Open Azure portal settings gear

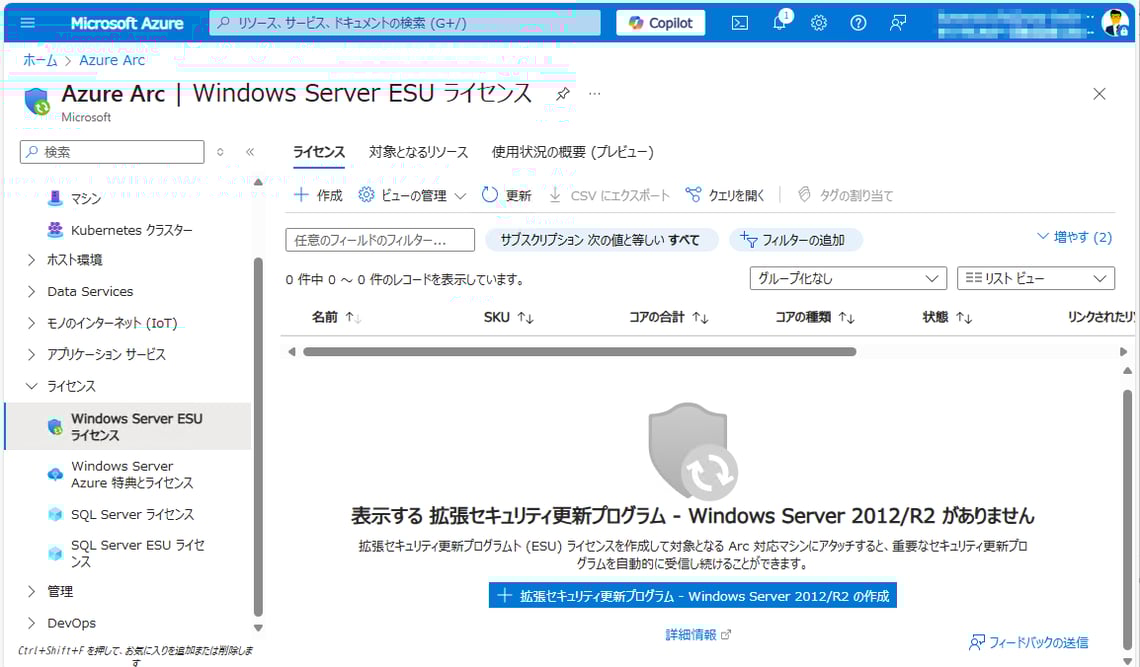(819, 22)
